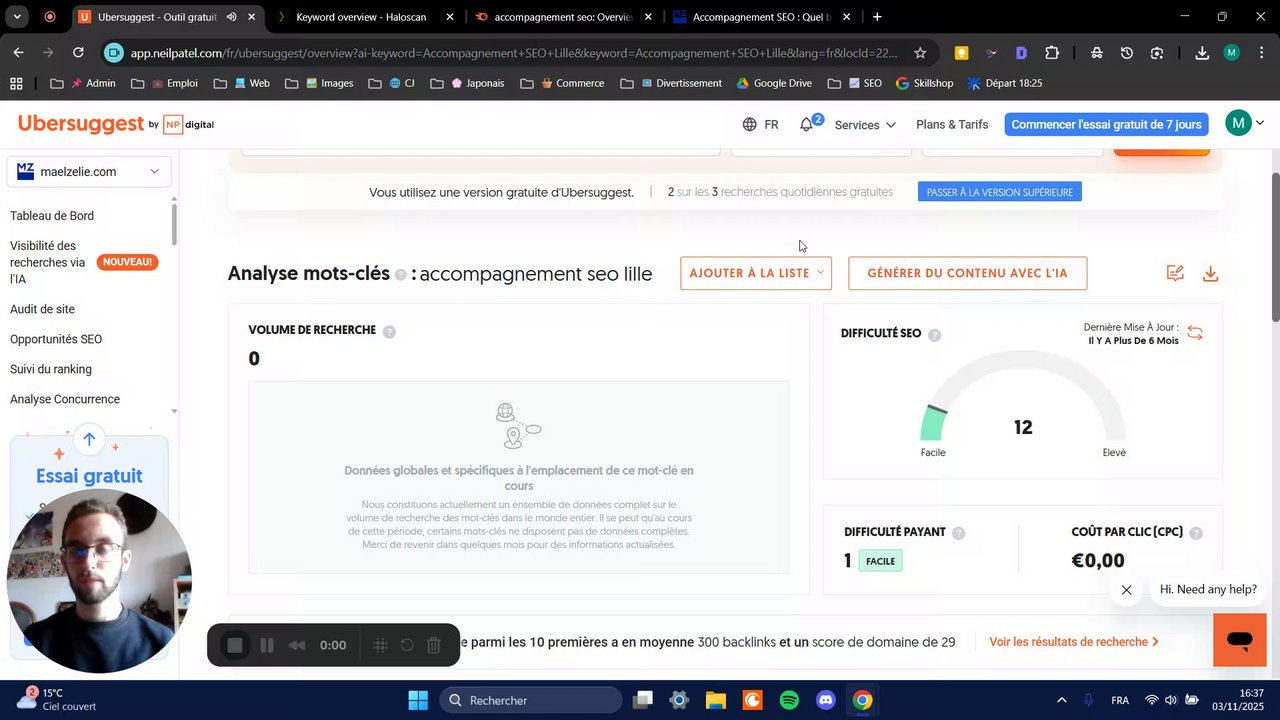
Task: Open the Services dropdown menu
Action: coord(865,125)
